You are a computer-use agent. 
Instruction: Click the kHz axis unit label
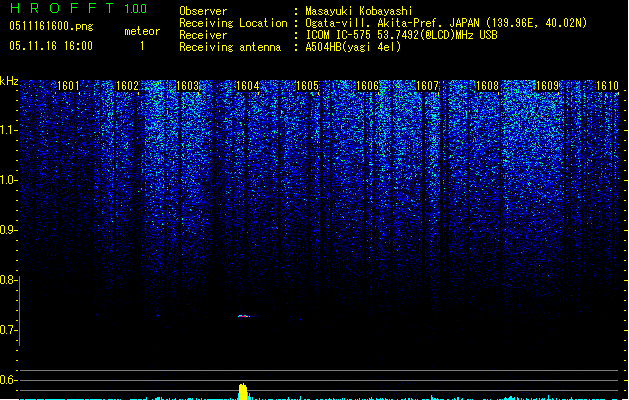tap(9, 81)
